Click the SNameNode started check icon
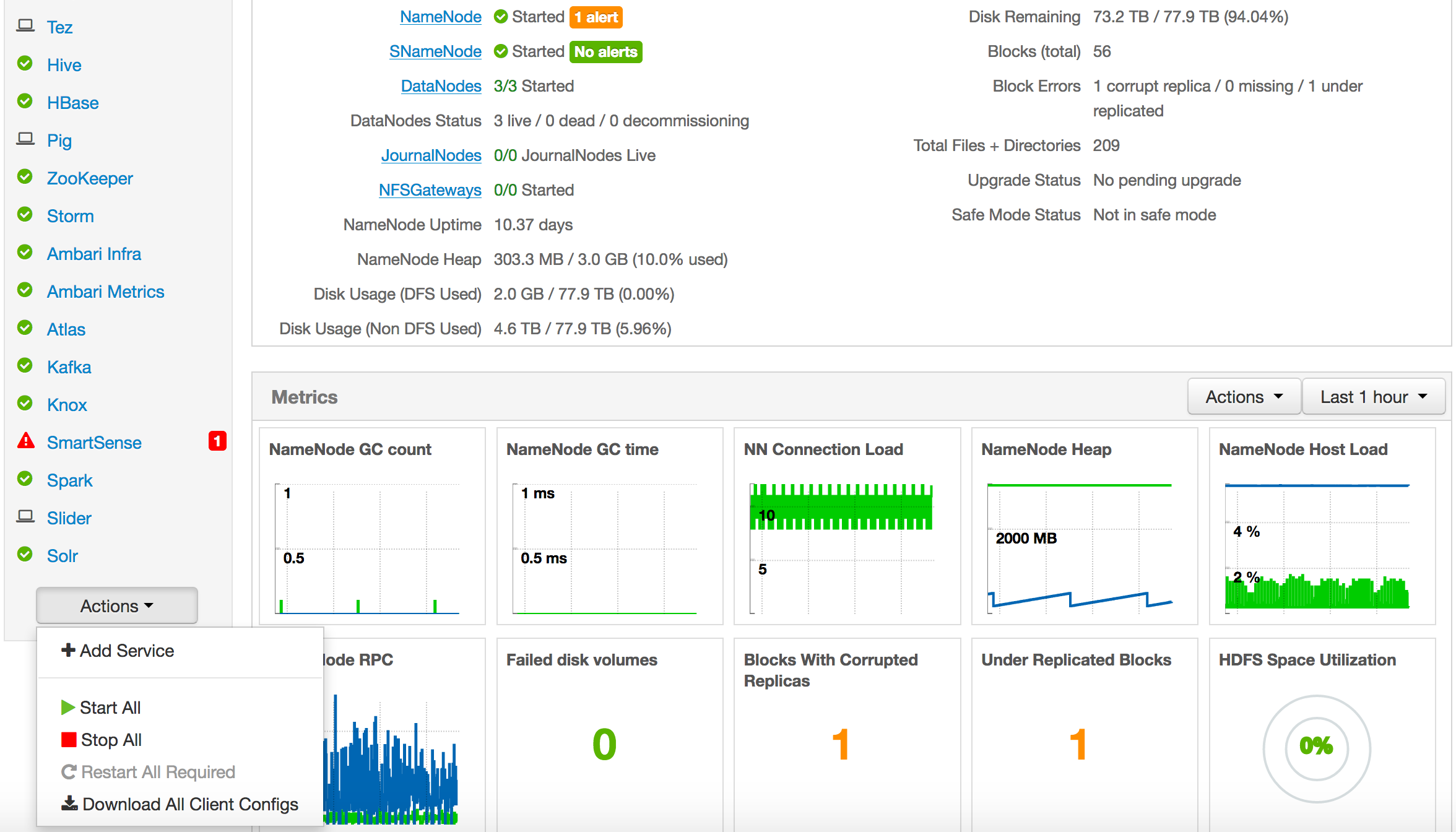 [x=501, y=51]
